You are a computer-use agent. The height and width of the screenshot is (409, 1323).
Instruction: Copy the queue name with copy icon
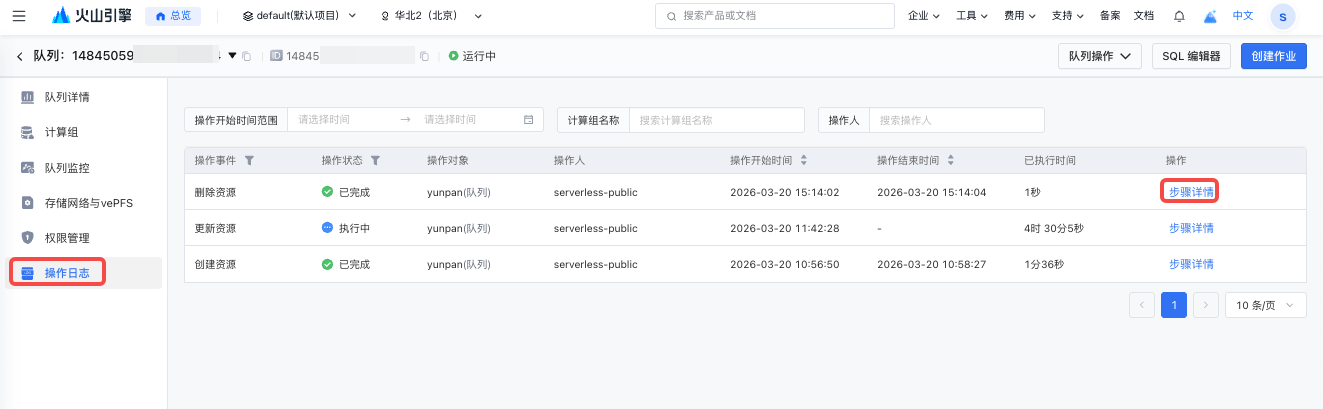pos(247,56)
